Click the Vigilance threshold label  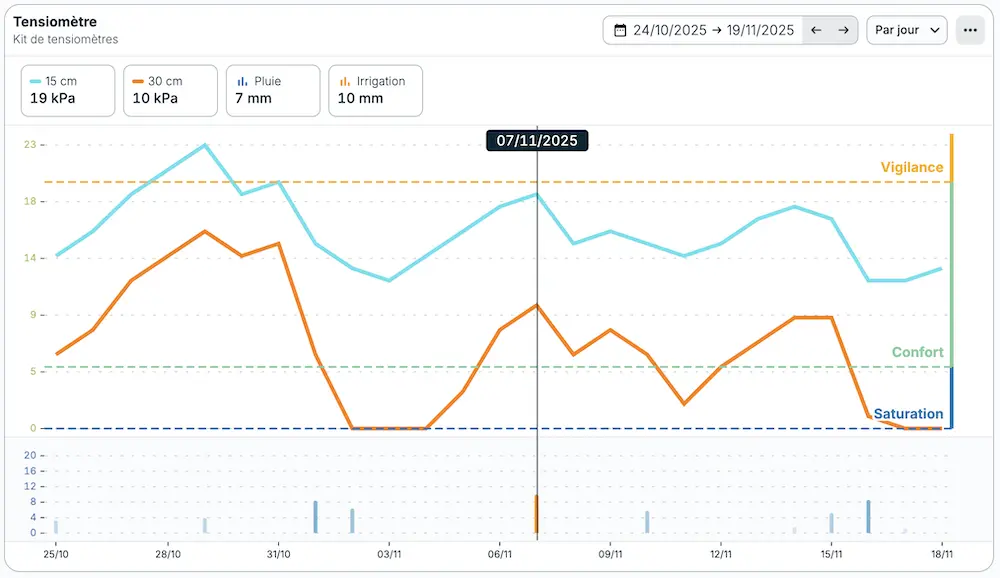click(x=911, y=167)
